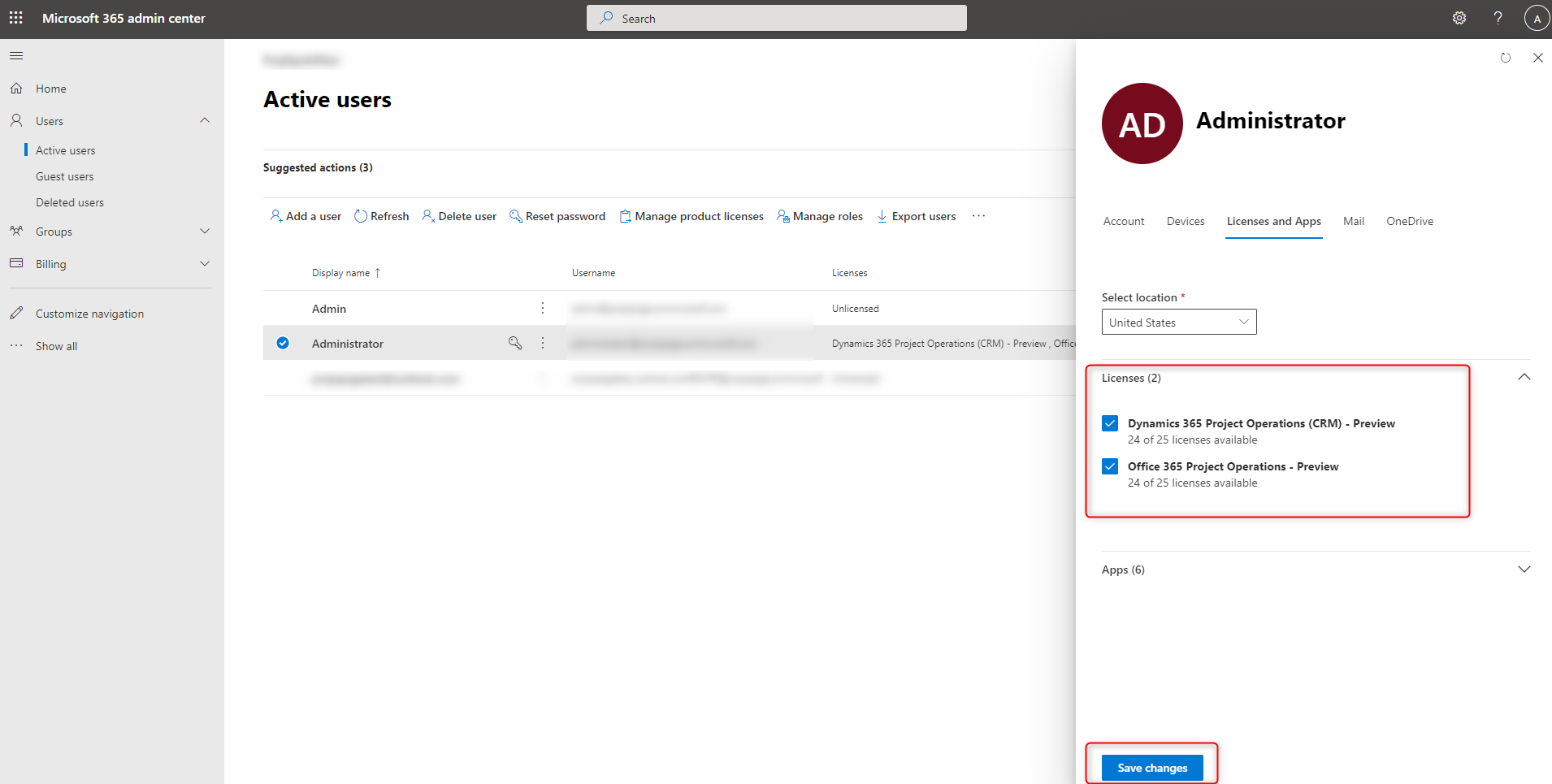Expand the Groups navigation group
The image size is (1552, 784).
pyautogui.click(x=205, y=231)
